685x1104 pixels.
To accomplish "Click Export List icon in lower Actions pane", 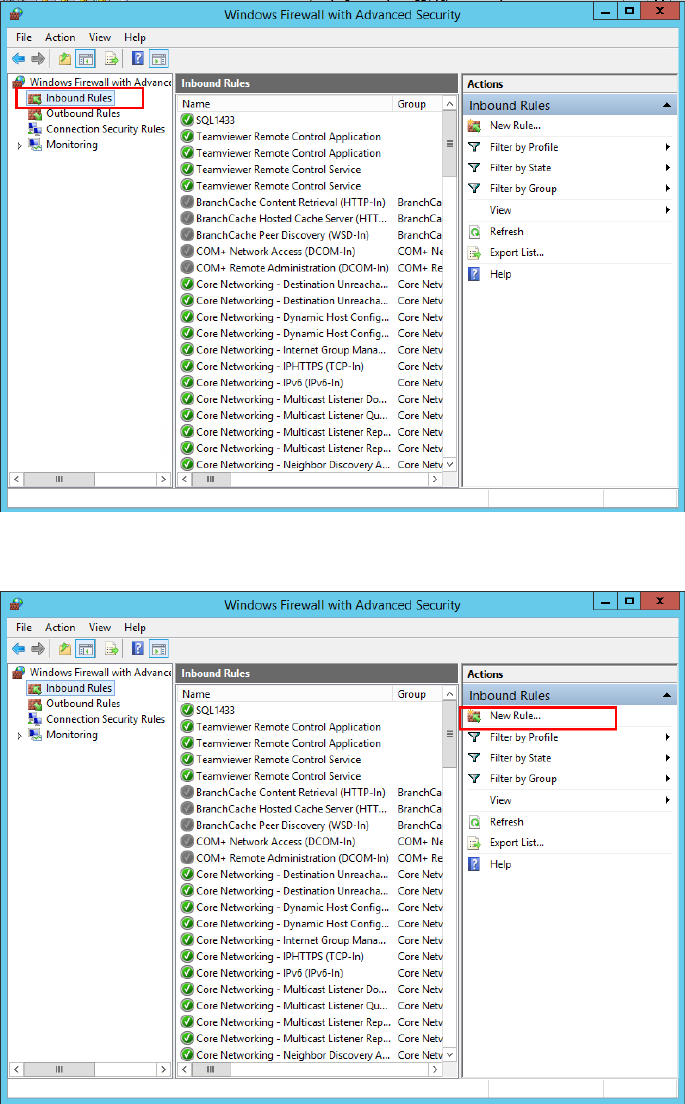I will [x=475, y=843].
